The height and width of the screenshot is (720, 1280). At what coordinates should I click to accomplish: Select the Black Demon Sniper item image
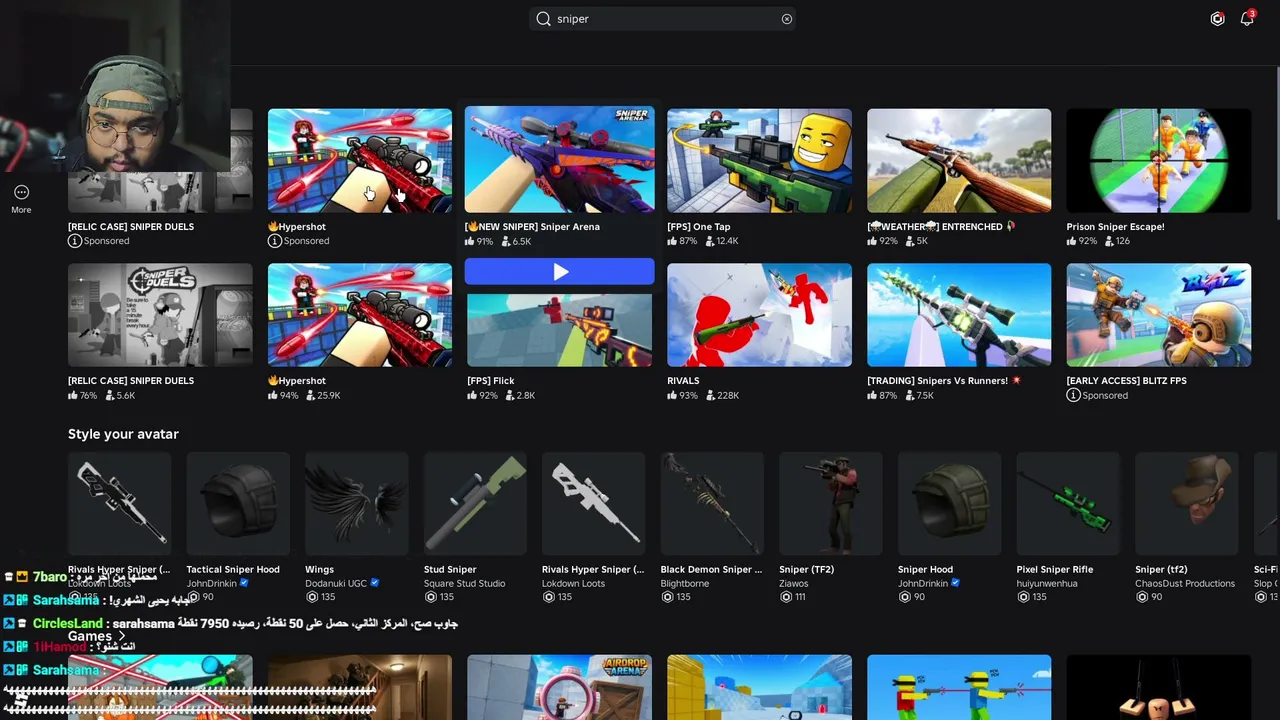(712, 504)
